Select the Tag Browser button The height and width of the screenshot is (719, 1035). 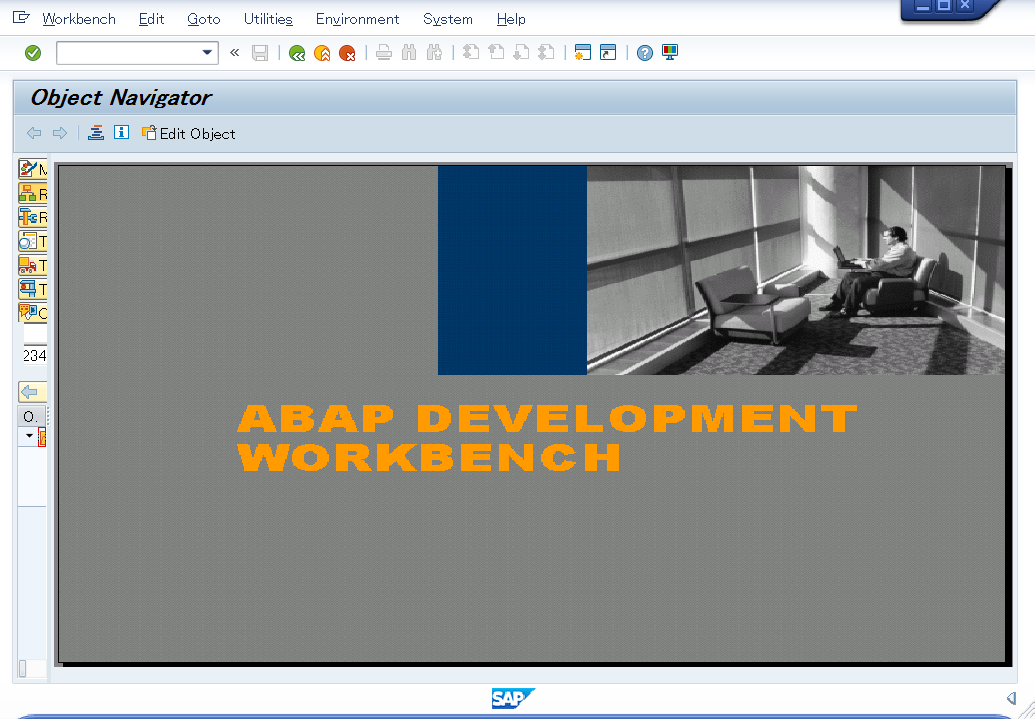click(32, 241)
